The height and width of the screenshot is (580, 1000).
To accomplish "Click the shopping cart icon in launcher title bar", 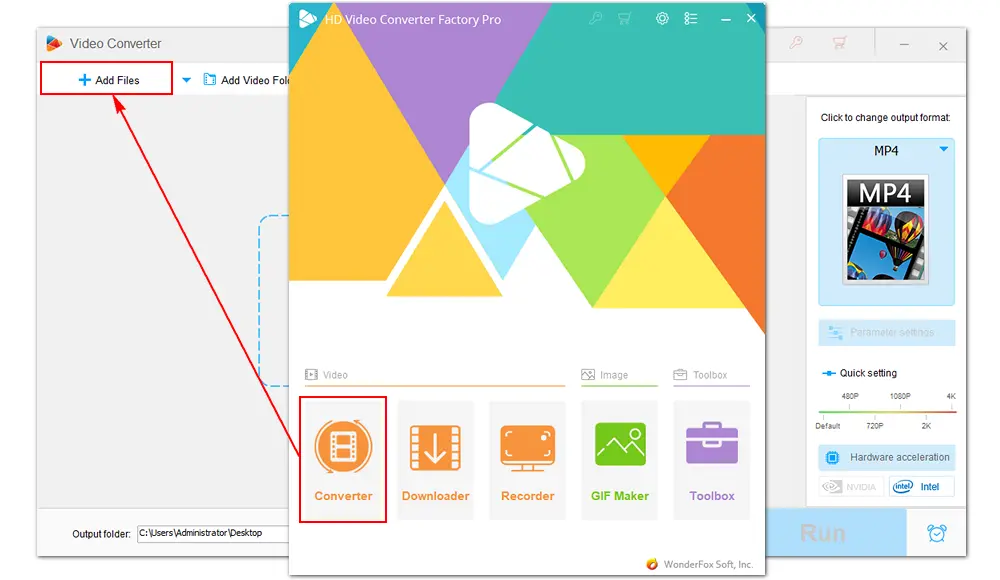I will [x=624, y=19].
